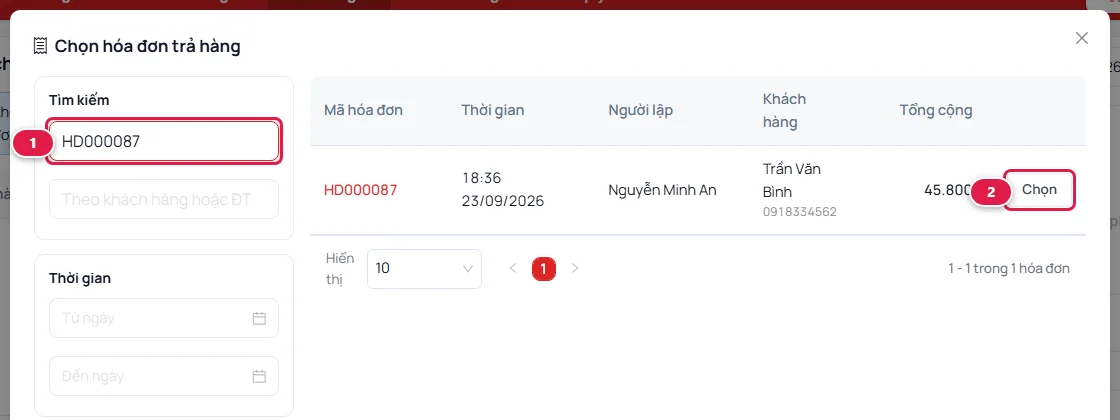Viewport: 1120px width, 420px height.
Task: Expand the rows-per-page dropdown showing 10
Action: click(x=424, y=269)
